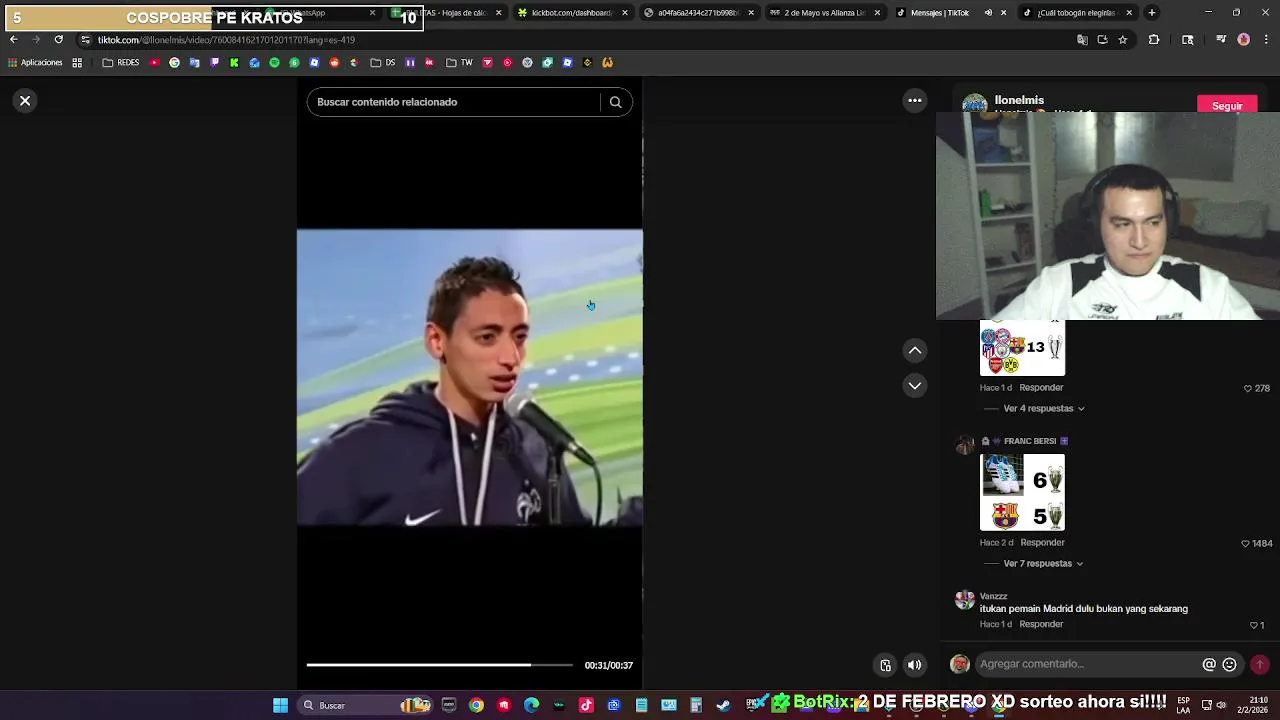The image size is (1280, 720).
Task: Close the TikTok video viewer
Action: coord(25,101)
